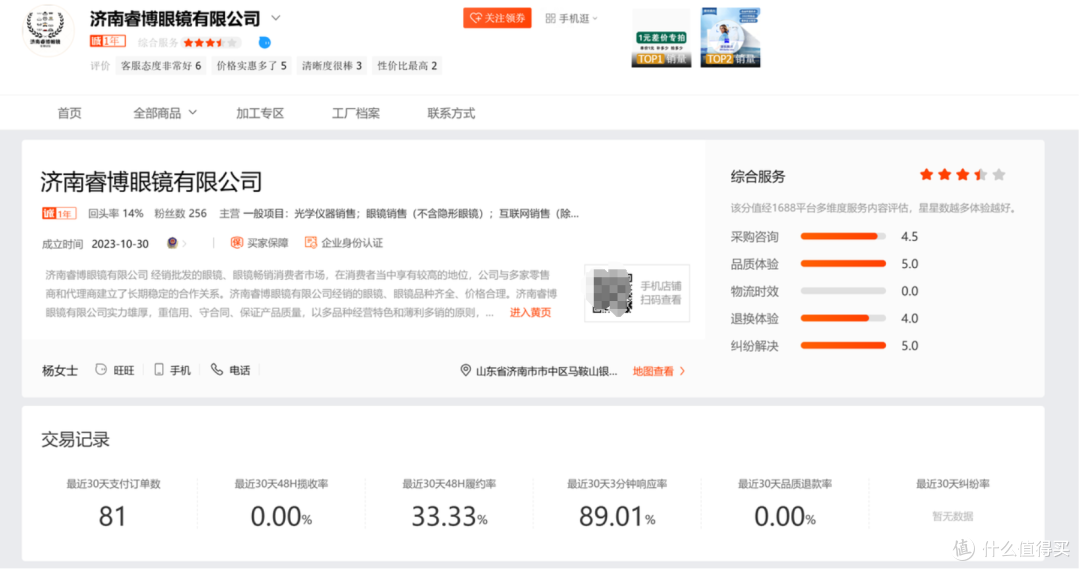Viewport: 1080px width, 571px height.
Task: Click the 企业身份认证 certificate icon
Action: (x=311, y=242)
